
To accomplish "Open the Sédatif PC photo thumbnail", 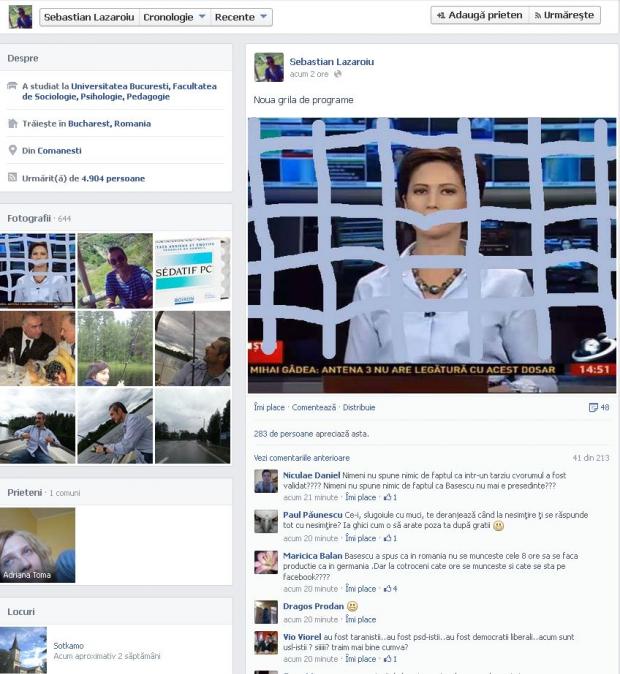I will (192, 270).
